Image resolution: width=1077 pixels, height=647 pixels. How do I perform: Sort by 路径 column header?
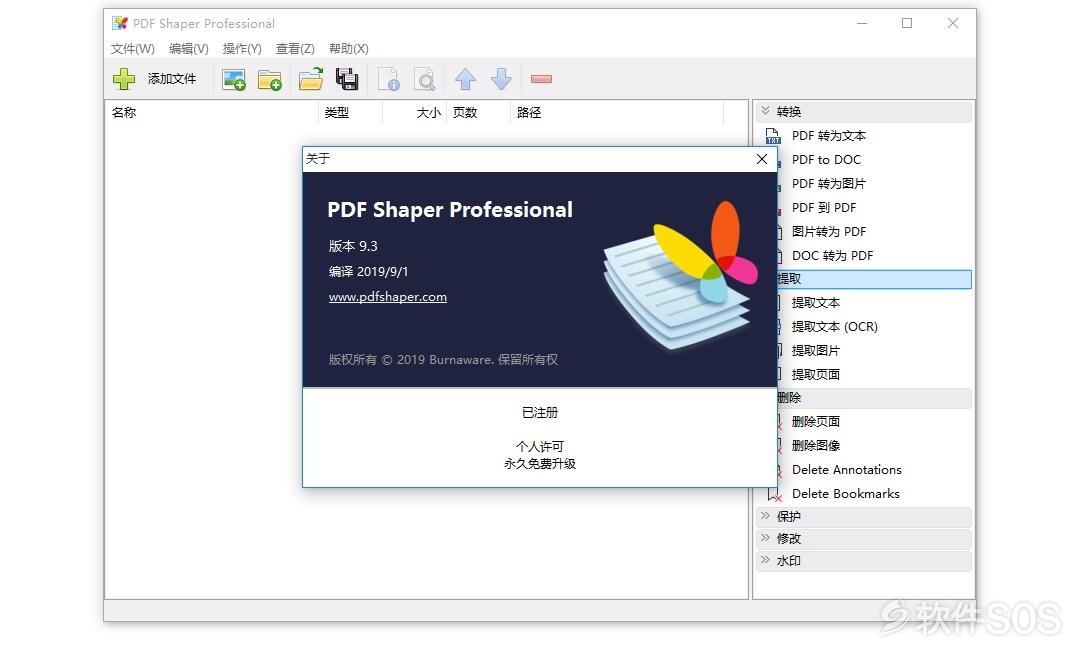pyautogui.click(x=617, y=113)
